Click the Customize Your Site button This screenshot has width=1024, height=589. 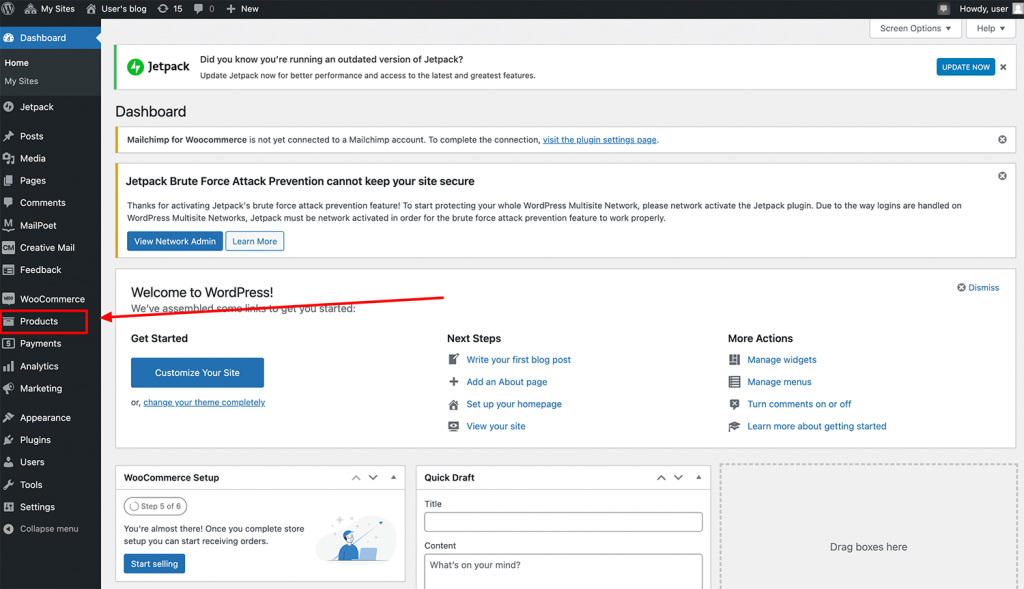(197, 373)
